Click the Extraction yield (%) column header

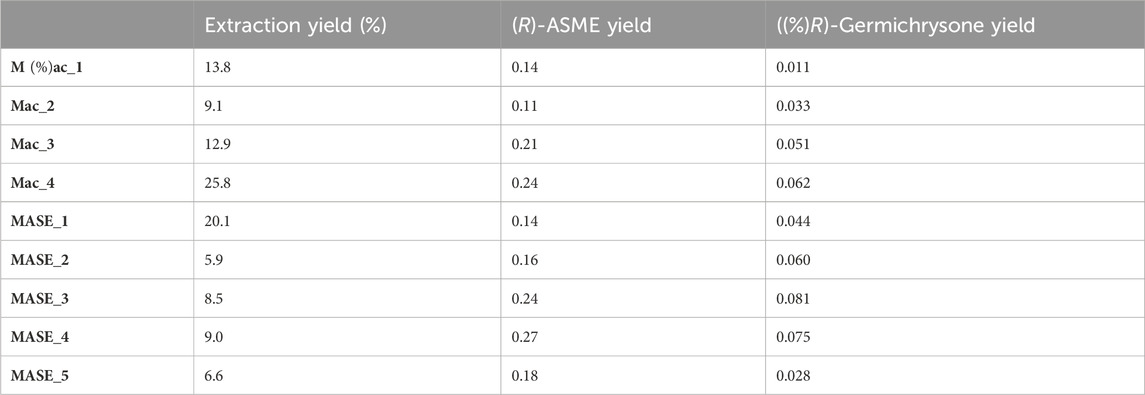[295, 25]
